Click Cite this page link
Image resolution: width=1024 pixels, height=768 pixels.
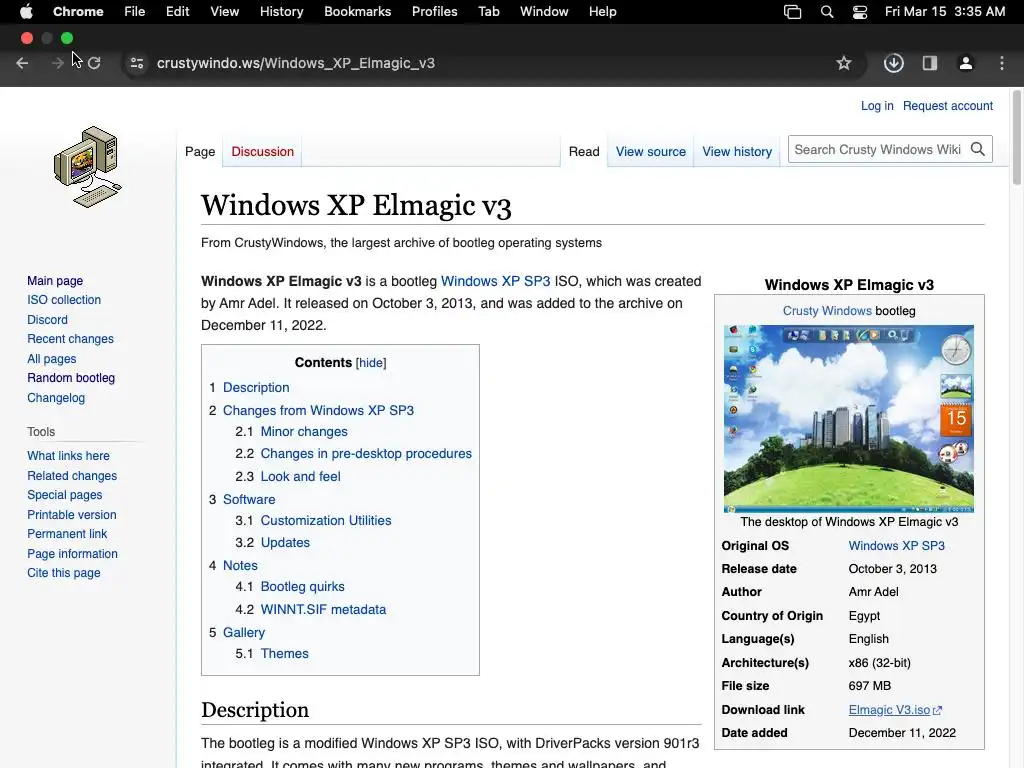point(64,573)
